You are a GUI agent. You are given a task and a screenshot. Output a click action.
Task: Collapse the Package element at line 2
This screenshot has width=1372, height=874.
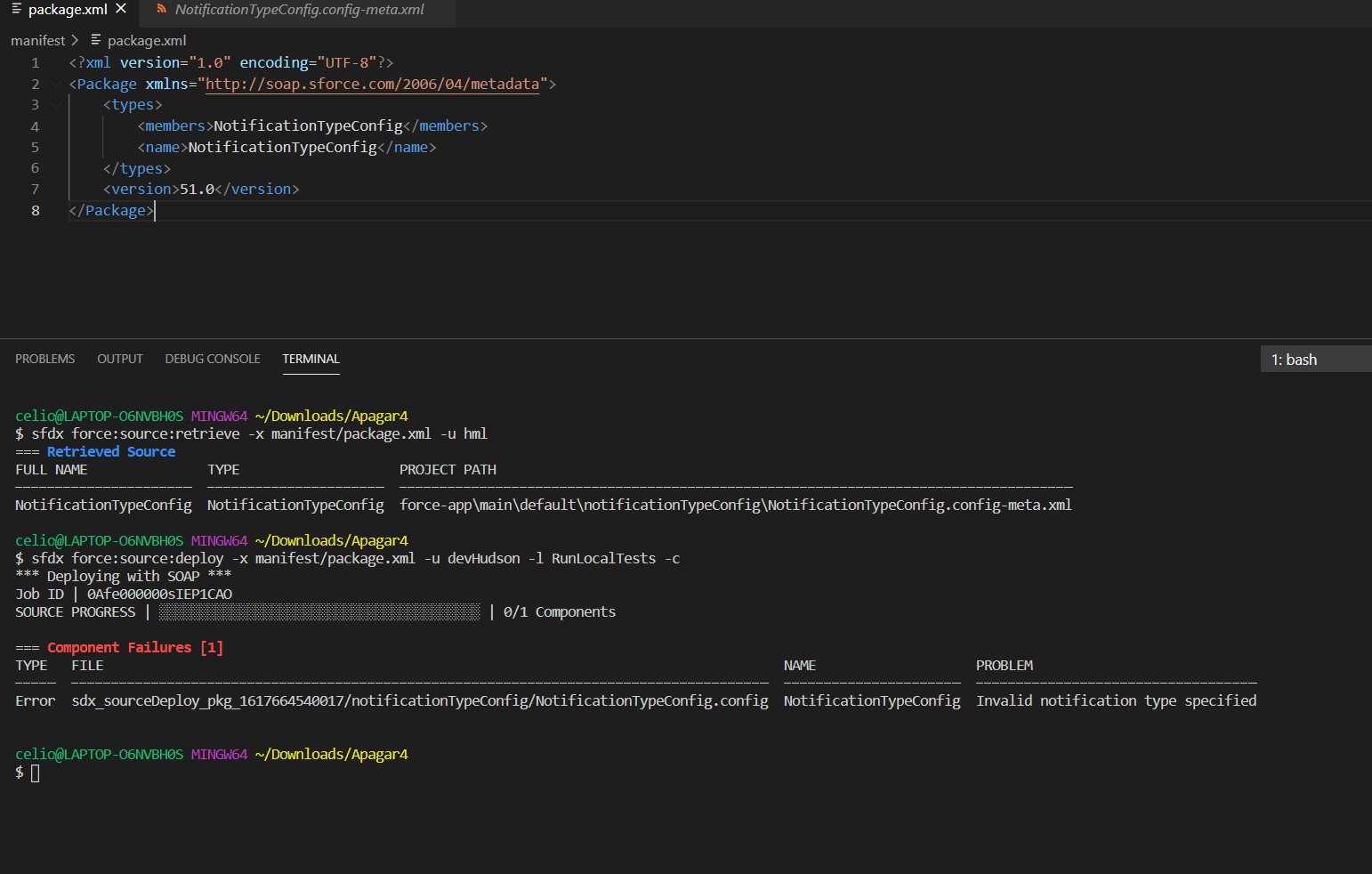57,84
